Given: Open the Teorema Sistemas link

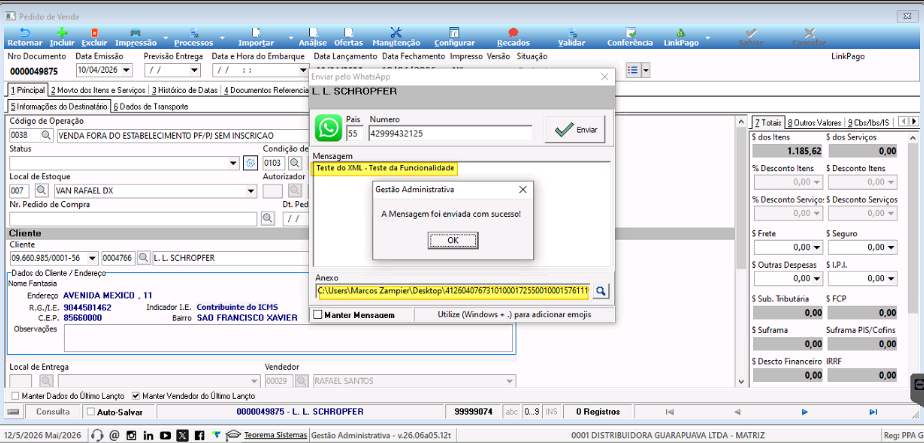Looking at the screenshot, I should pyautogui.click(x=275, y=435).
